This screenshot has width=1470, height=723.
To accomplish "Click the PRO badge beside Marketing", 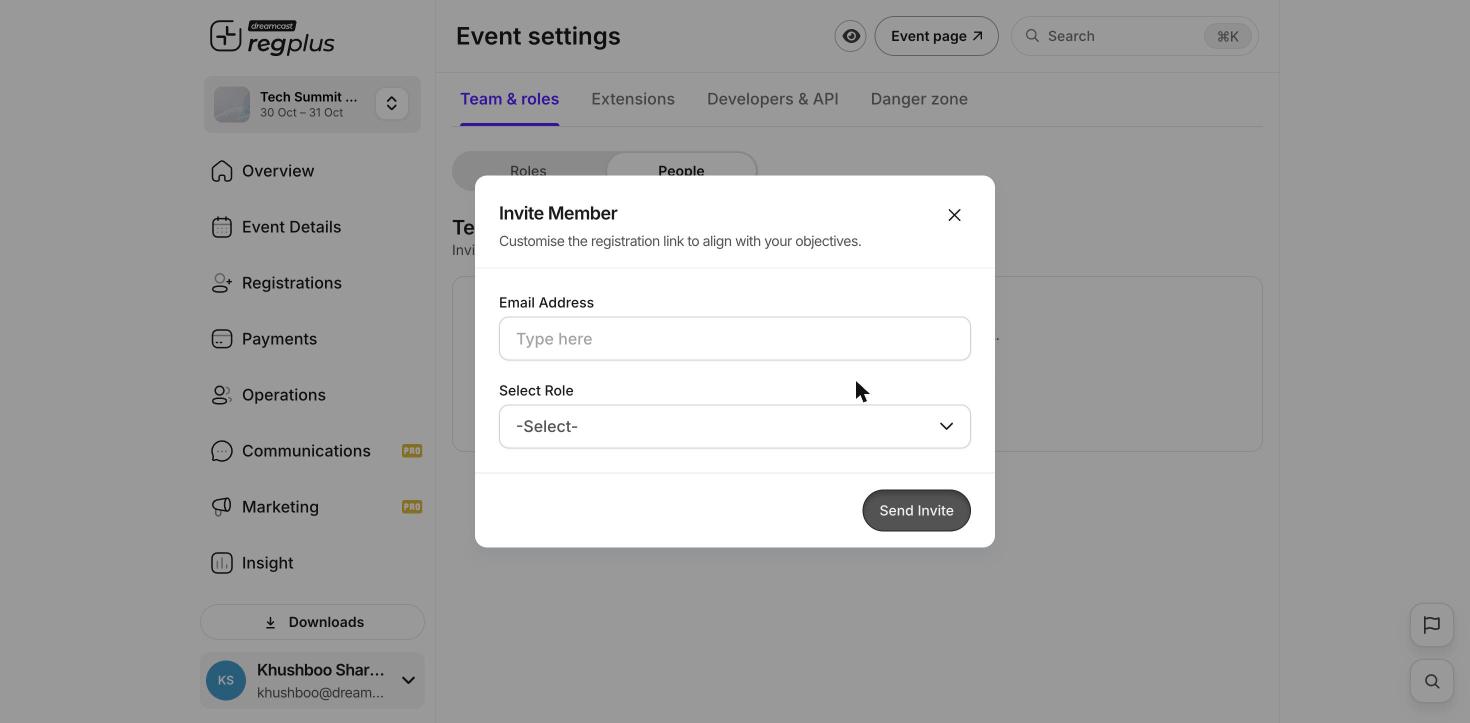I will pyautogui.click(x=412, y=507).
